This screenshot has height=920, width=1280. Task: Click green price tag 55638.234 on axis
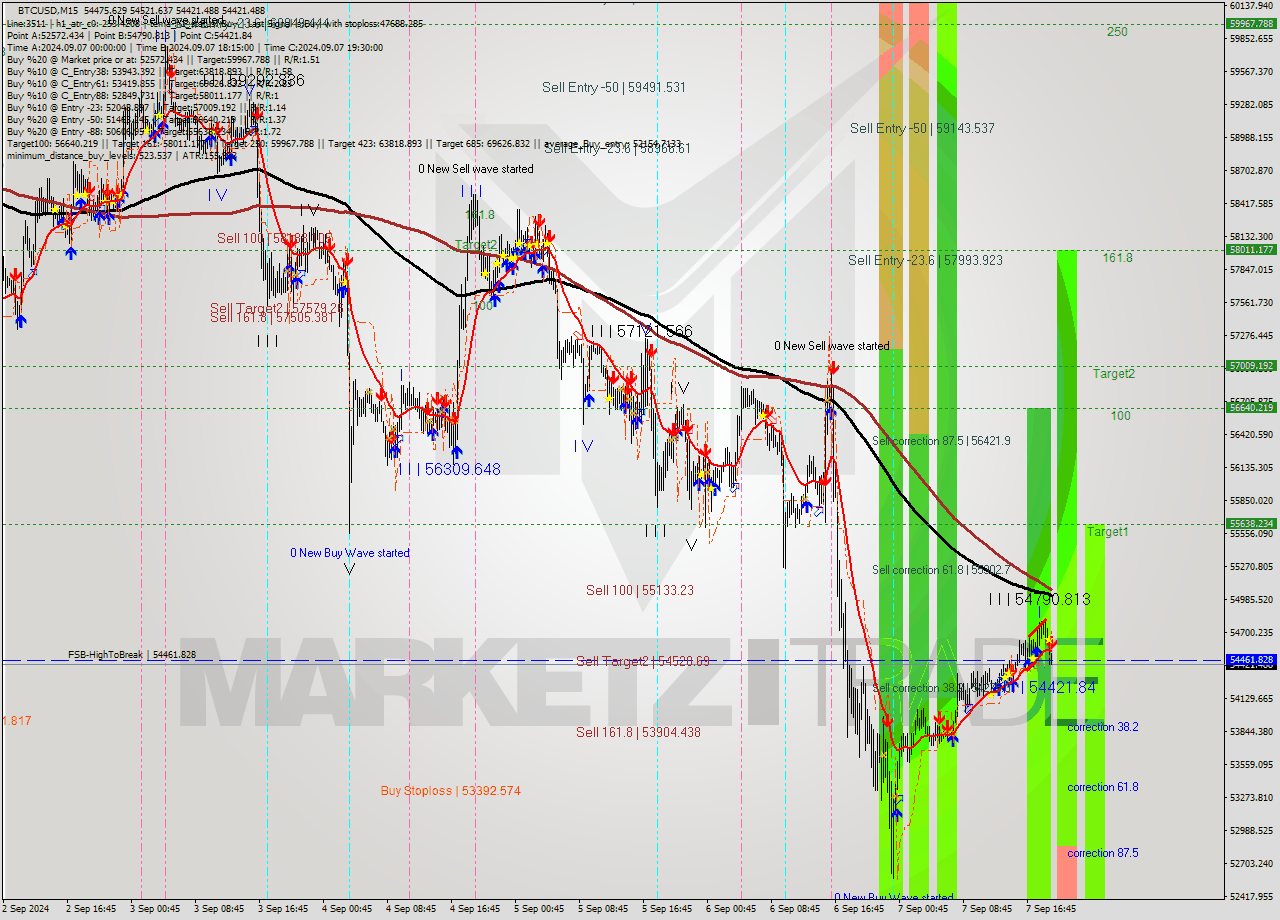(x=1251, y=523)
